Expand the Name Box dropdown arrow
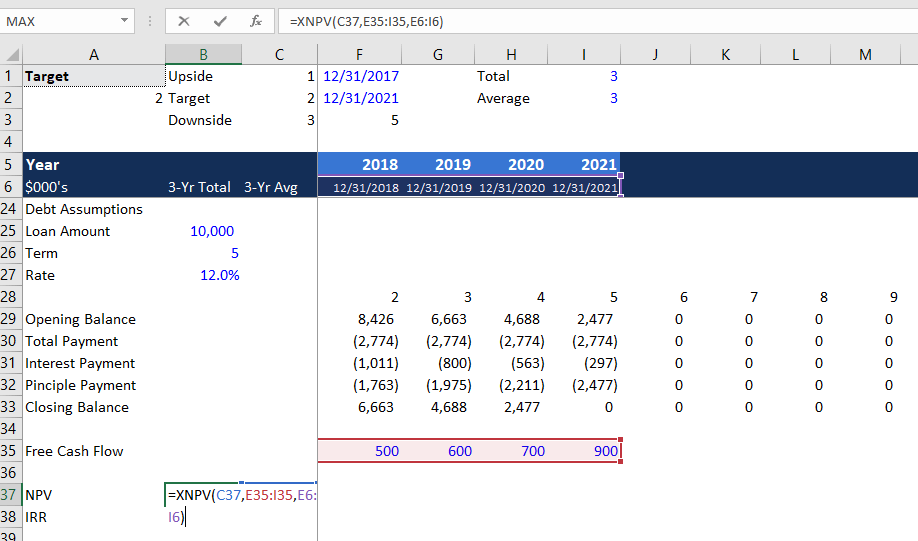This screenshot has height=541, width=918. (124, 21)
